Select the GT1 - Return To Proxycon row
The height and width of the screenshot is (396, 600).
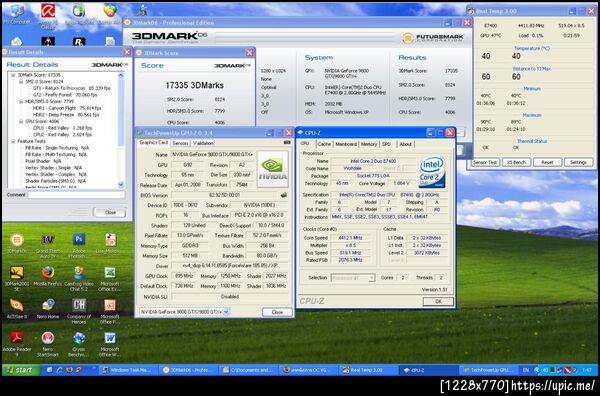pyautogui.click(x=72, y=88)
